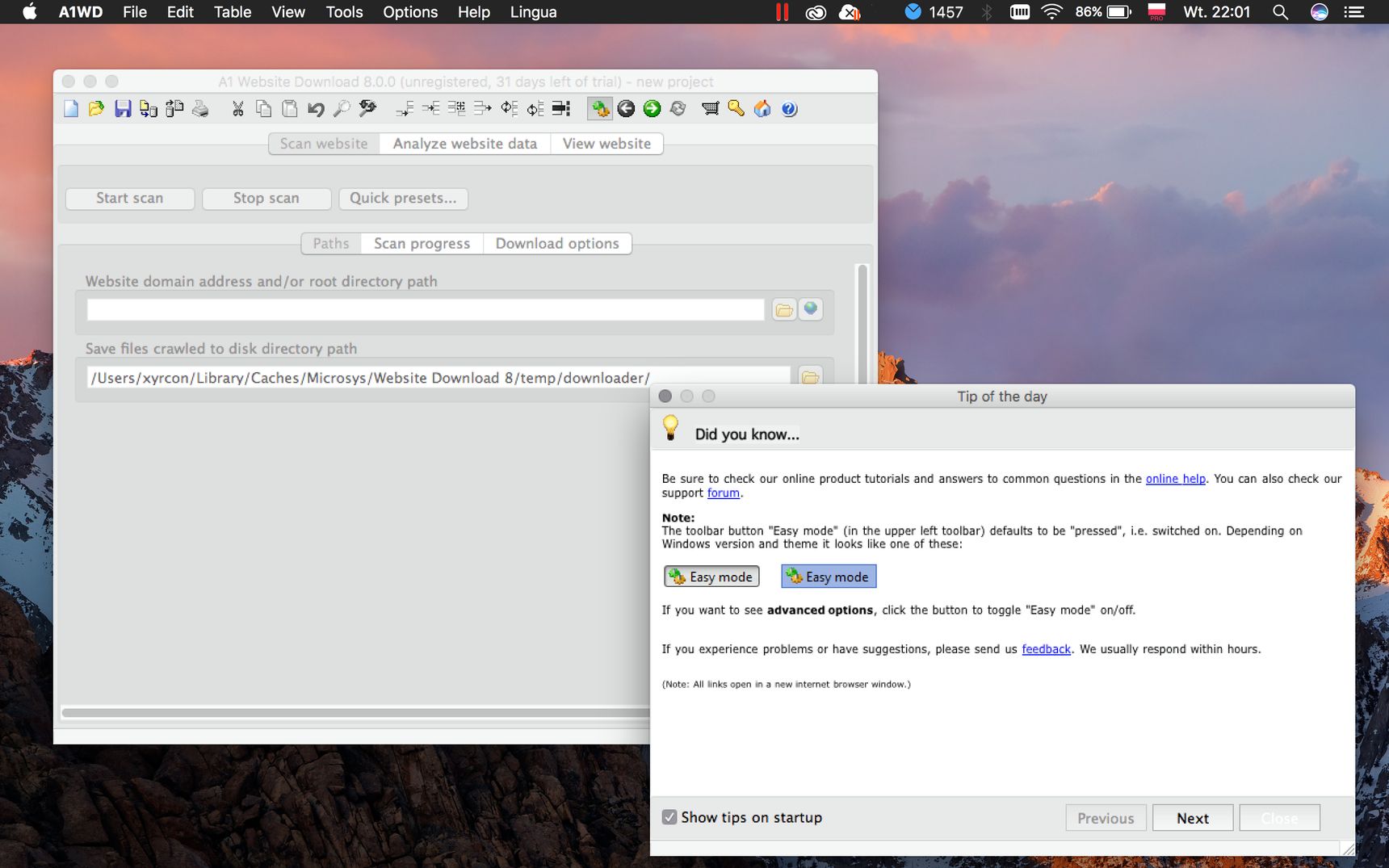Open Quick presets dialog

(403, 199)
